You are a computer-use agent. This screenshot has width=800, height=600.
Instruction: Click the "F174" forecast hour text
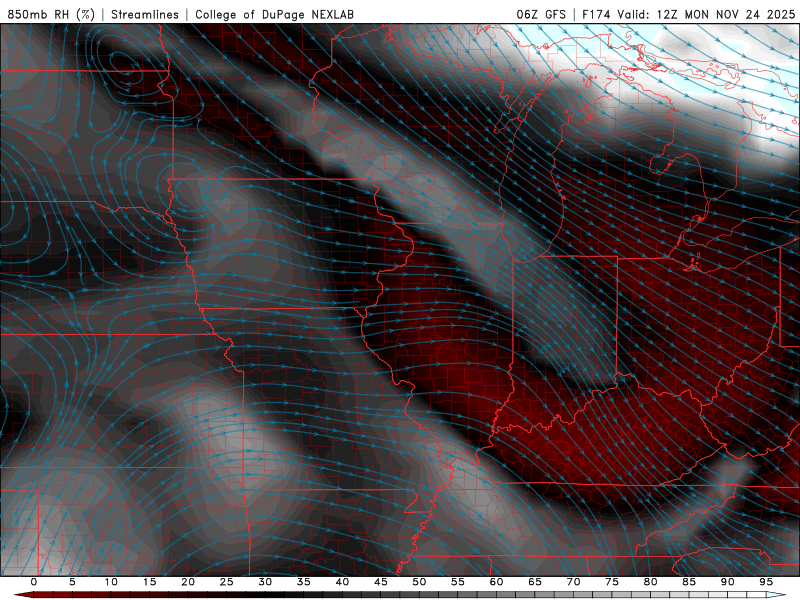tap(596, 14)
